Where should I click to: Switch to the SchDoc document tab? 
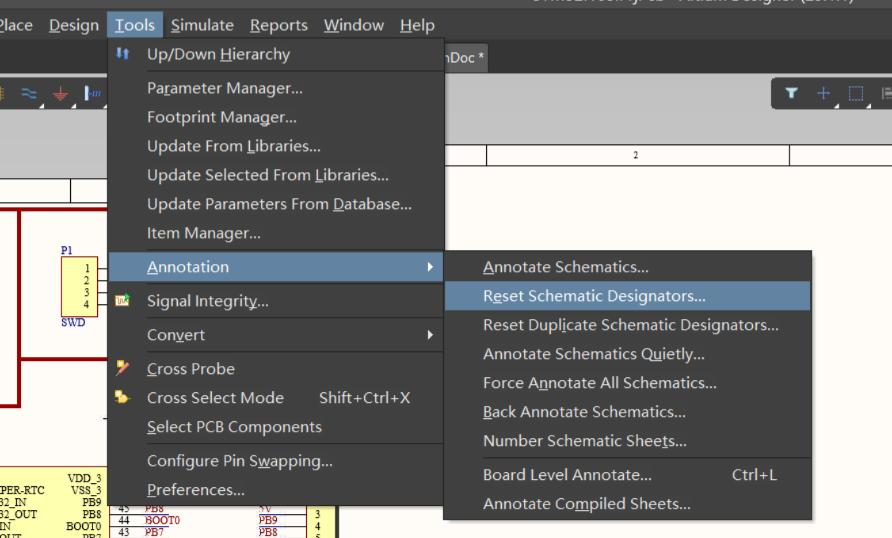[466, 58]
